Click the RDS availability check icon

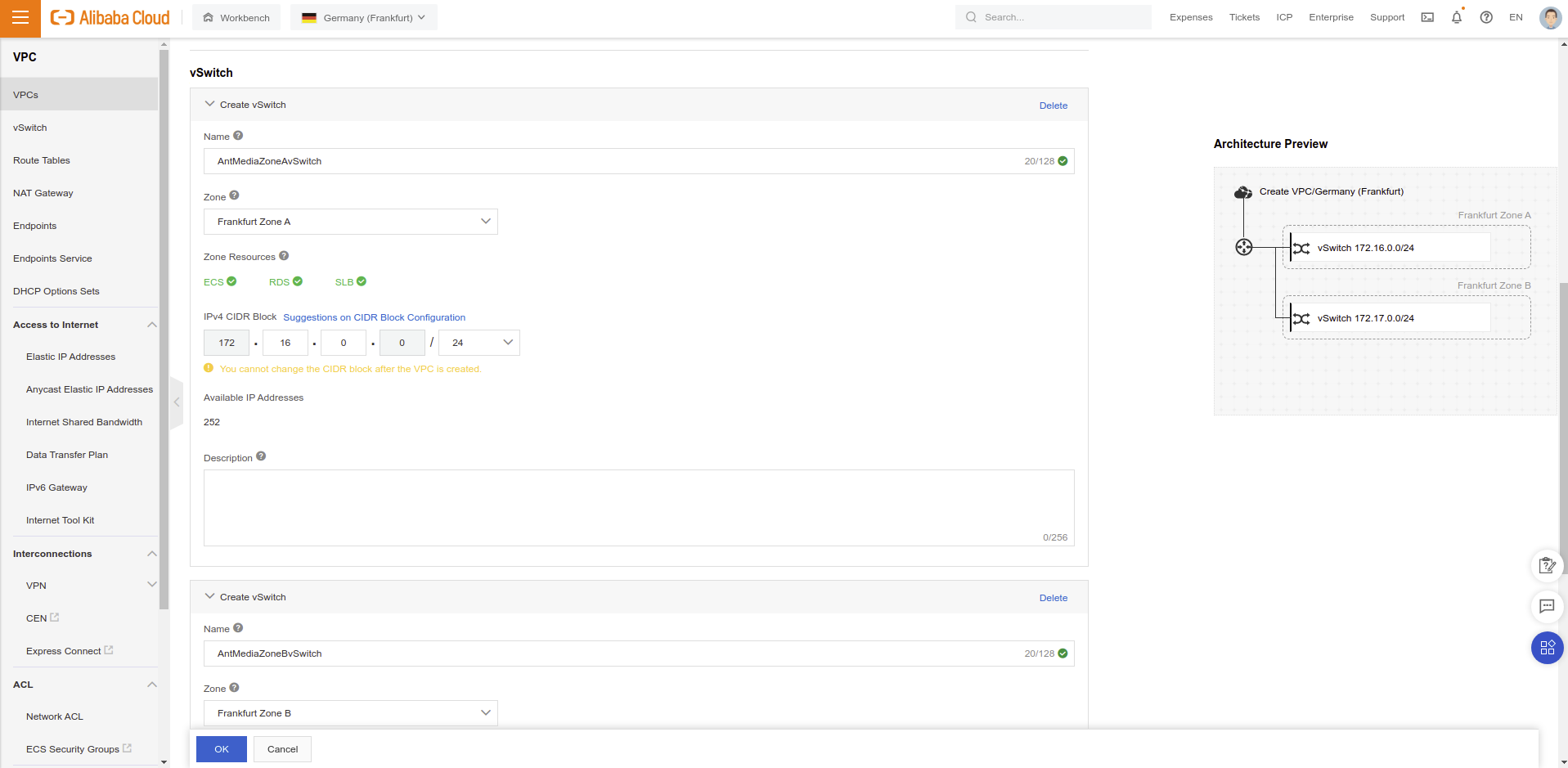tap(298, 281)
